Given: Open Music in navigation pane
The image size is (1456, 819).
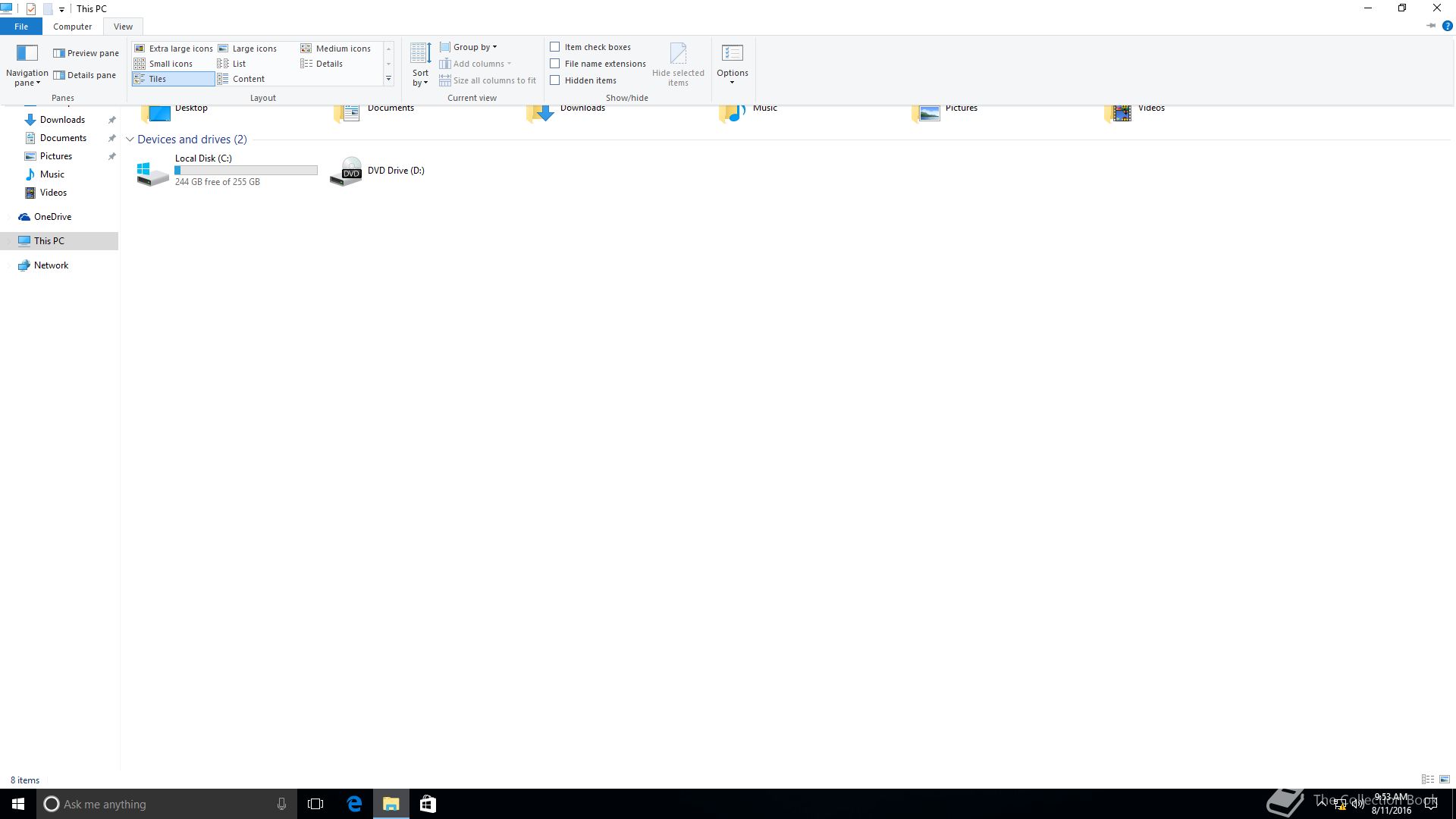Looking at the screenshot, I should 52,174.
